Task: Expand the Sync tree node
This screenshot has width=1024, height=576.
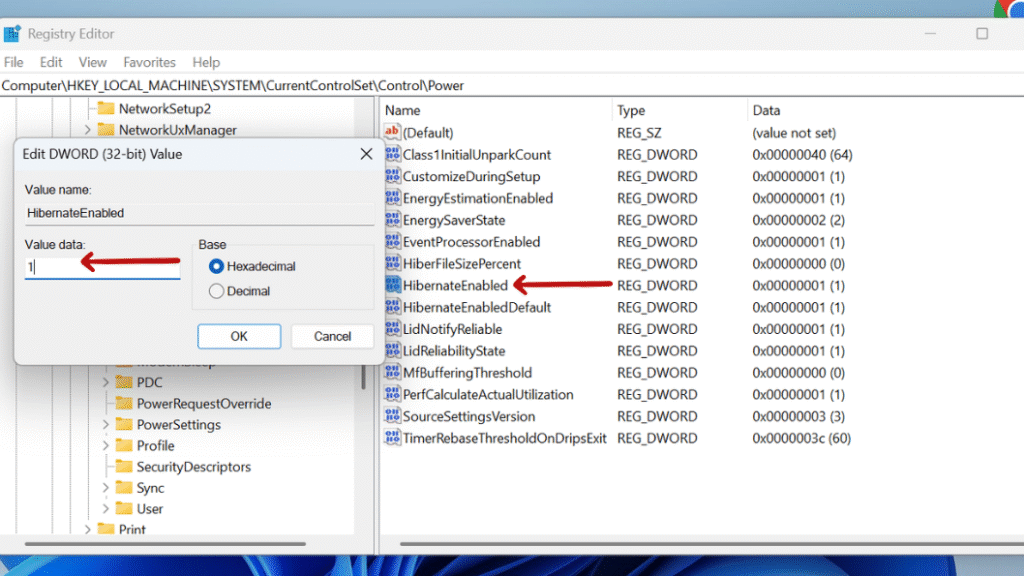Action: coord(106,488)
